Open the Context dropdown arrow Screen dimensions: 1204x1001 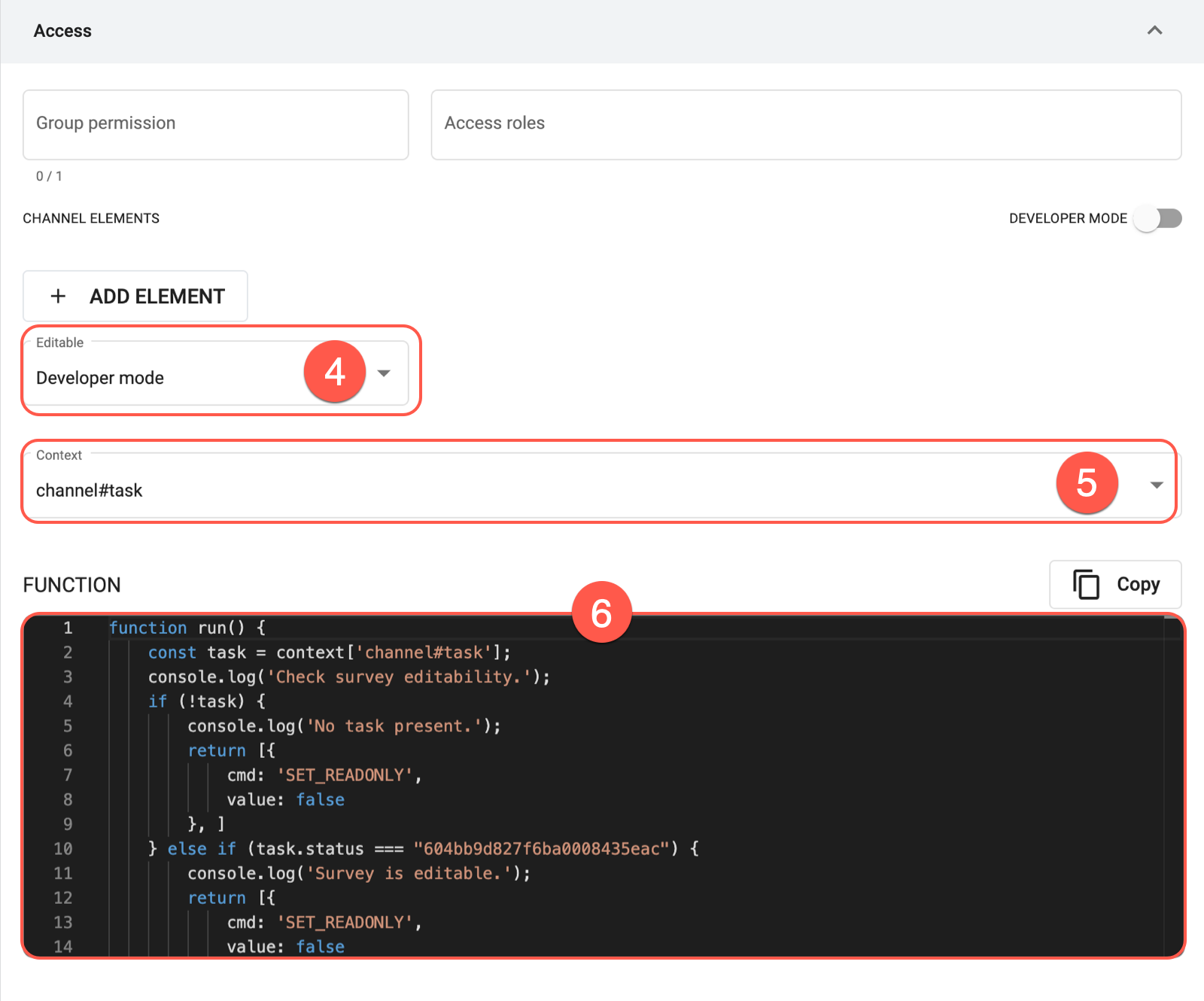pos(1157,485)
